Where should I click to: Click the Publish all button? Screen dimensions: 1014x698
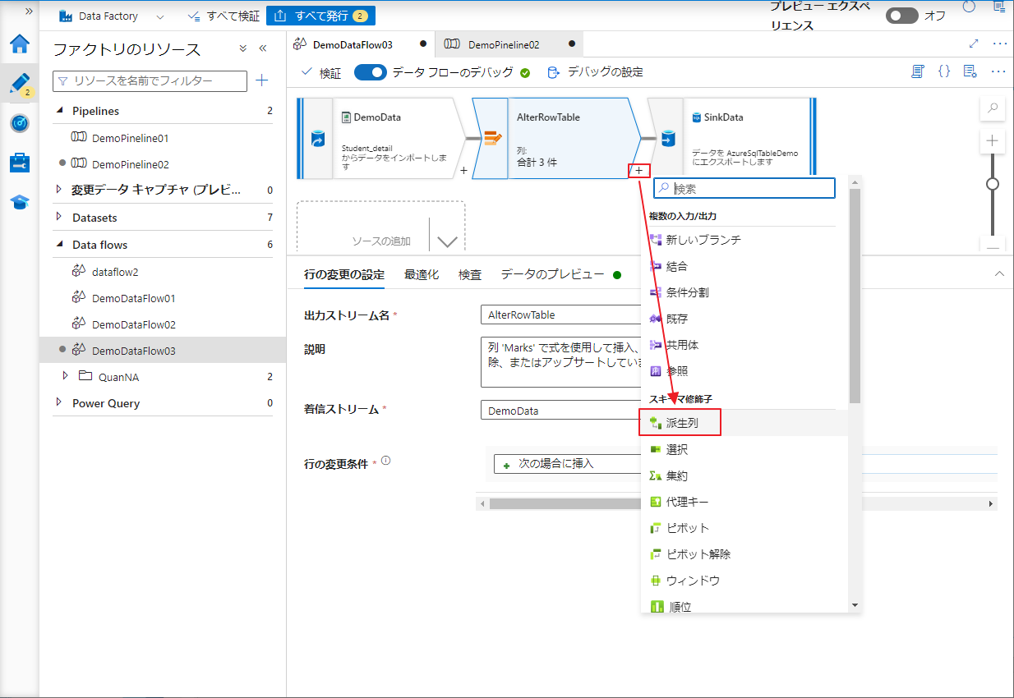click(321, 16)
